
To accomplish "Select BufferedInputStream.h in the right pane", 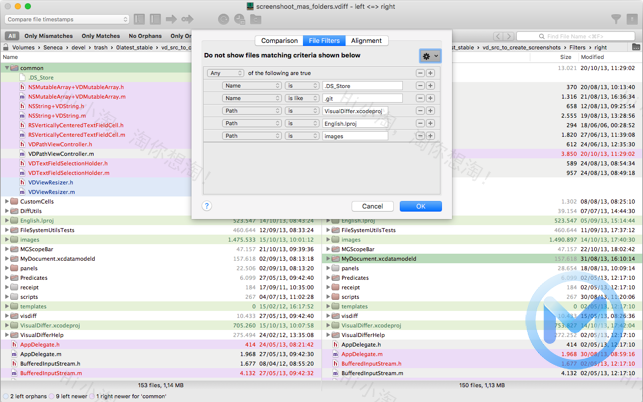I will click(372, 363).
